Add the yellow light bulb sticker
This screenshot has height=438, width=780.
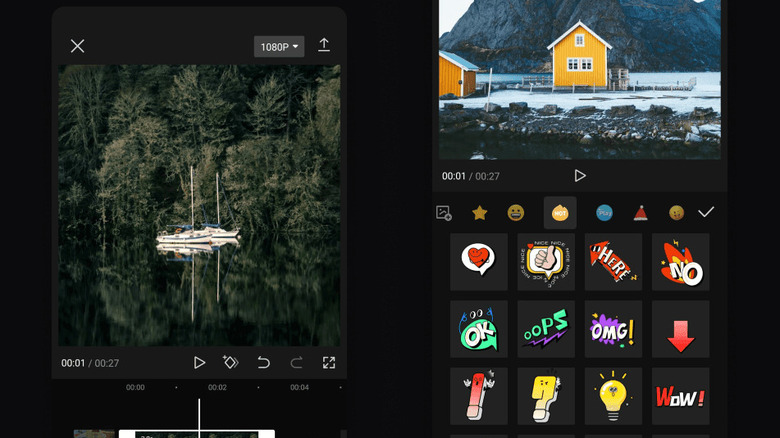point(613,396)
